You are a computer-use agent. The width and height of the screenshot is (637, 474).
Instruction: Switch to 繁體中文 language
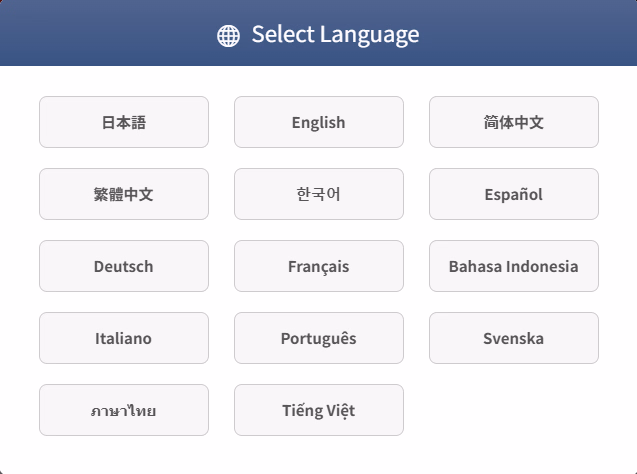coord(124,194)
